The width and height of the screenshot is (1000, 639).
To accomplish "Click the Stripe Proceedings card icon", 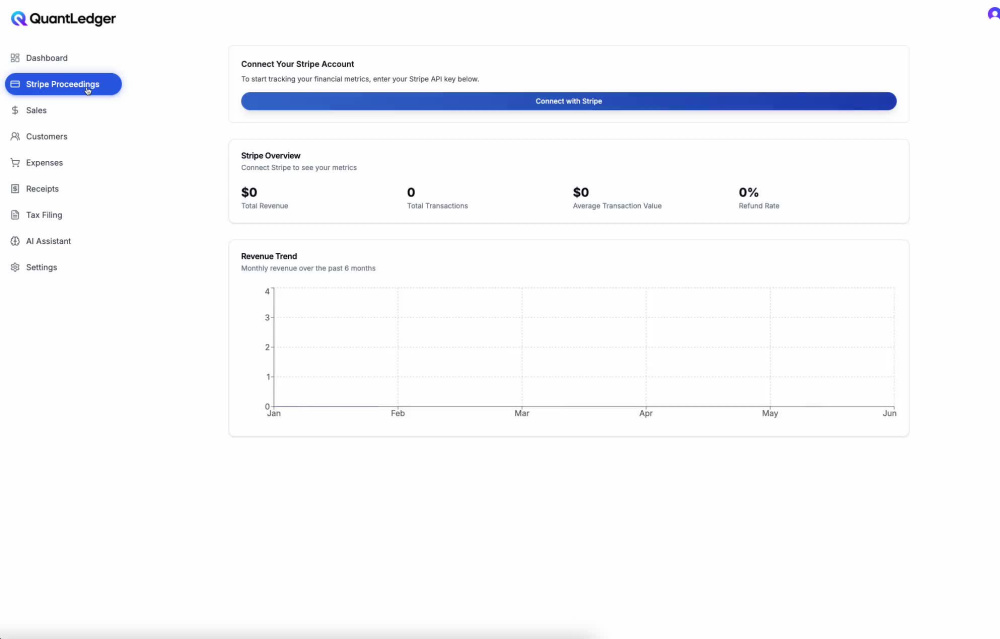I will tap(15, 84).
